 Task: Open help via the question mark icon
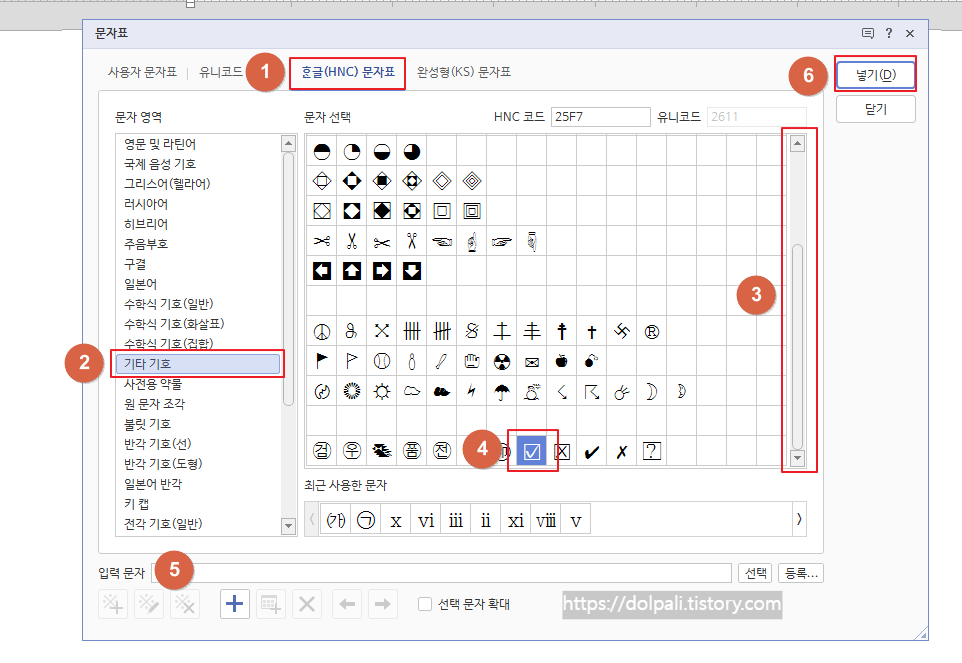click(x=888, y=33)
